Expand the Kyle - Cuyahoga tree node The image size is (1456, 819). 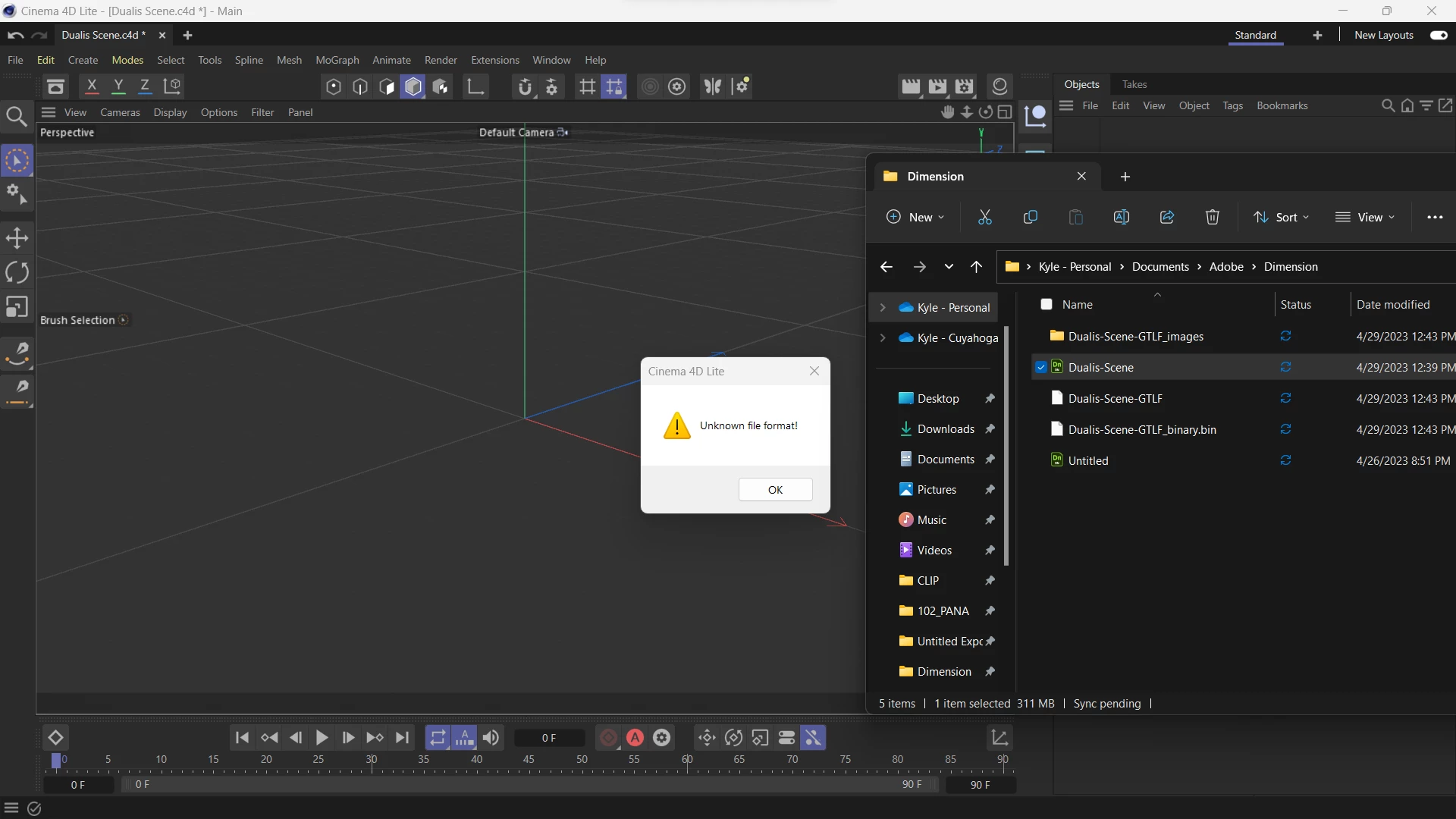tap(883, 338)
